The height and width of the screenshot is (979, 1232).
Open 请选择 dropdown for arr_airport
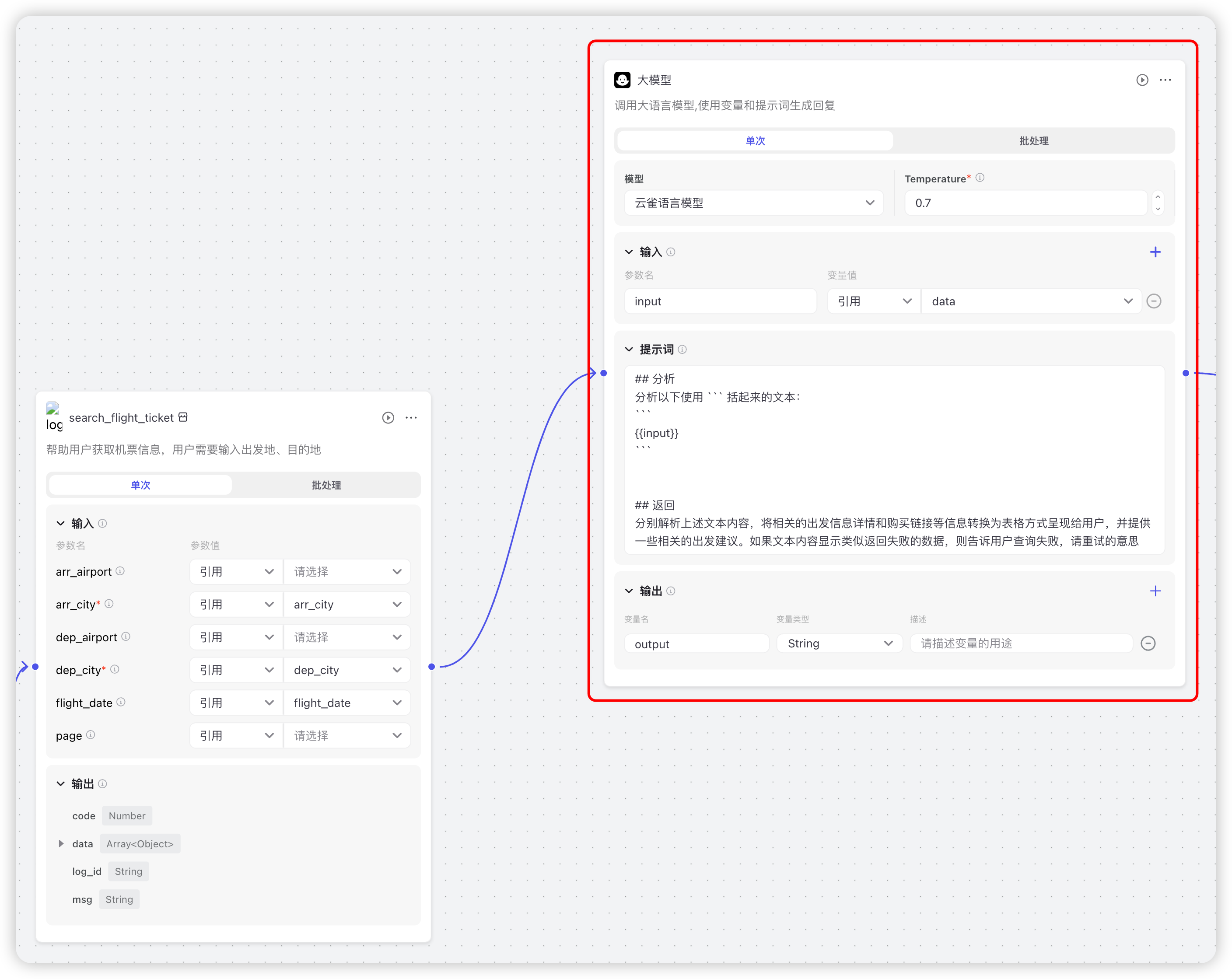[x=347, y=571]
